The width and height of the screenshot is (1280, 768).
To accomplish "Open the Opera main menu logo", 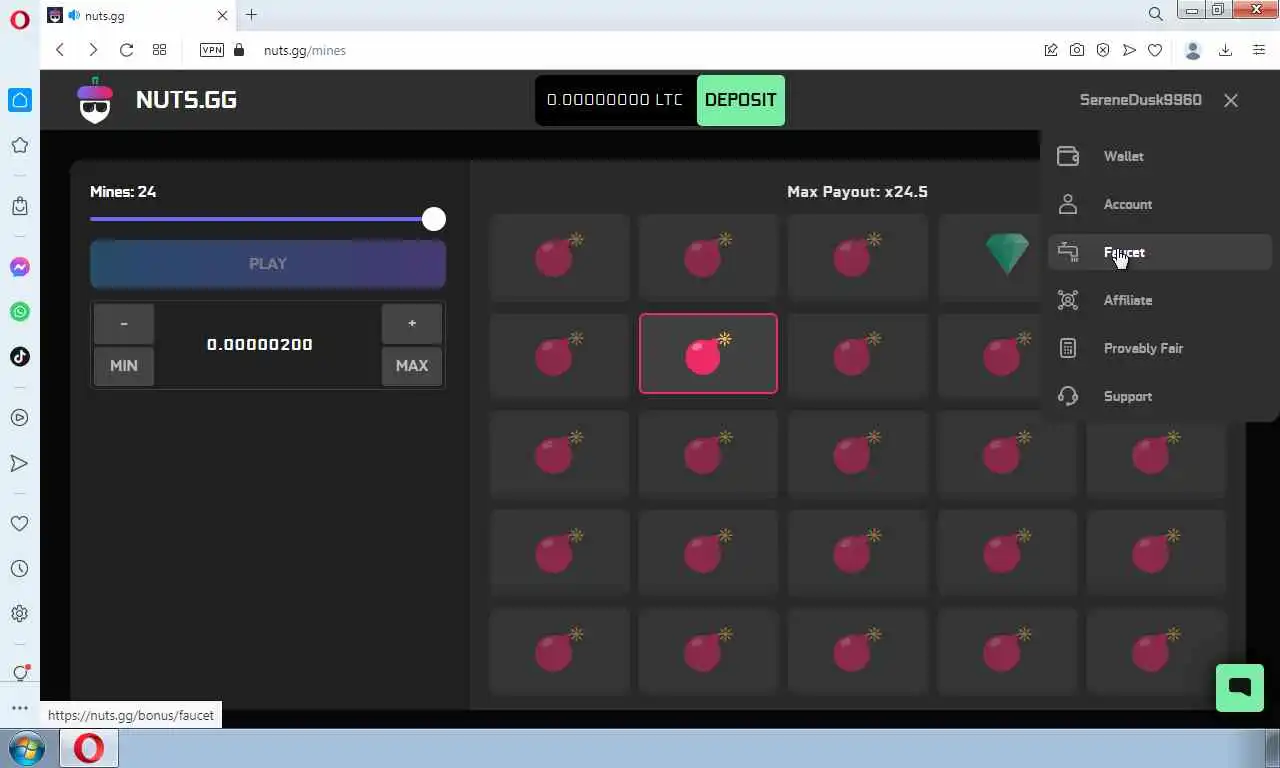I will pyautogui.click(x=20, y=19).
